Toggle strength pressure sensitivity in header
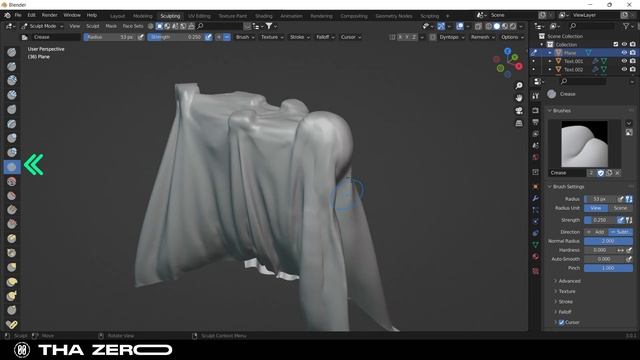The image size is (640, 360). (x=209, y=37)
